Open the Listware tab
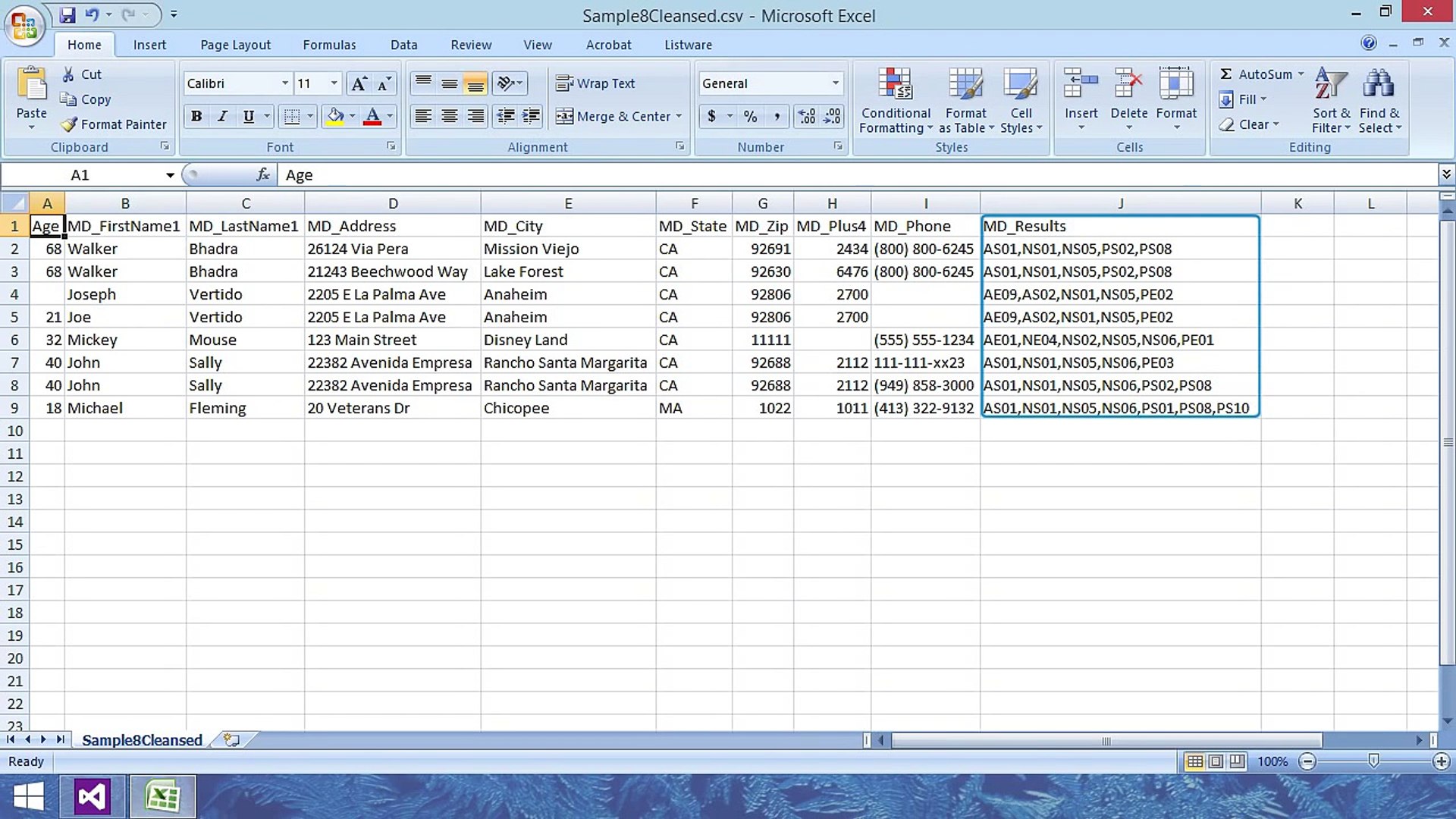 click(688, 45)
